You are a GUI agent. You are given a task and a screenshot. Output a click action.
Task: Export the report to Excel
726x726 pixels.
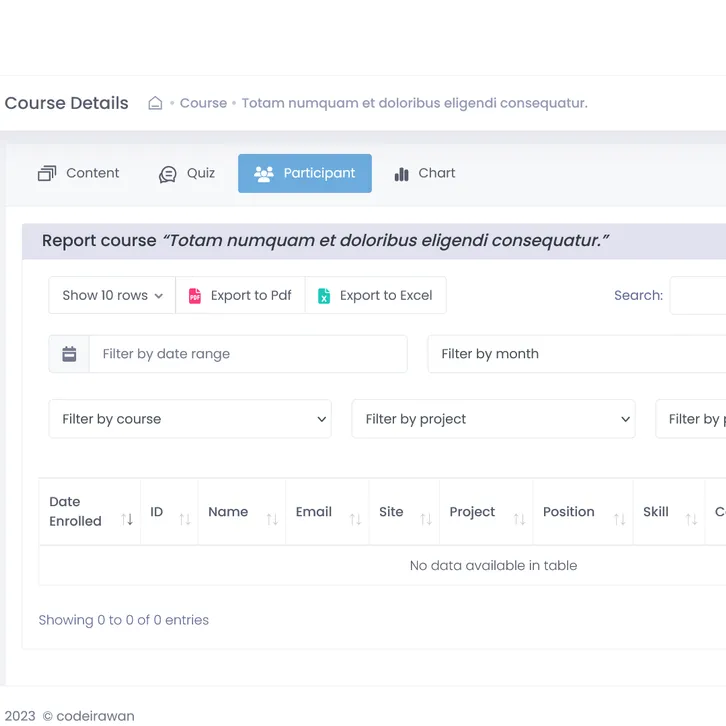pos(375,295)
